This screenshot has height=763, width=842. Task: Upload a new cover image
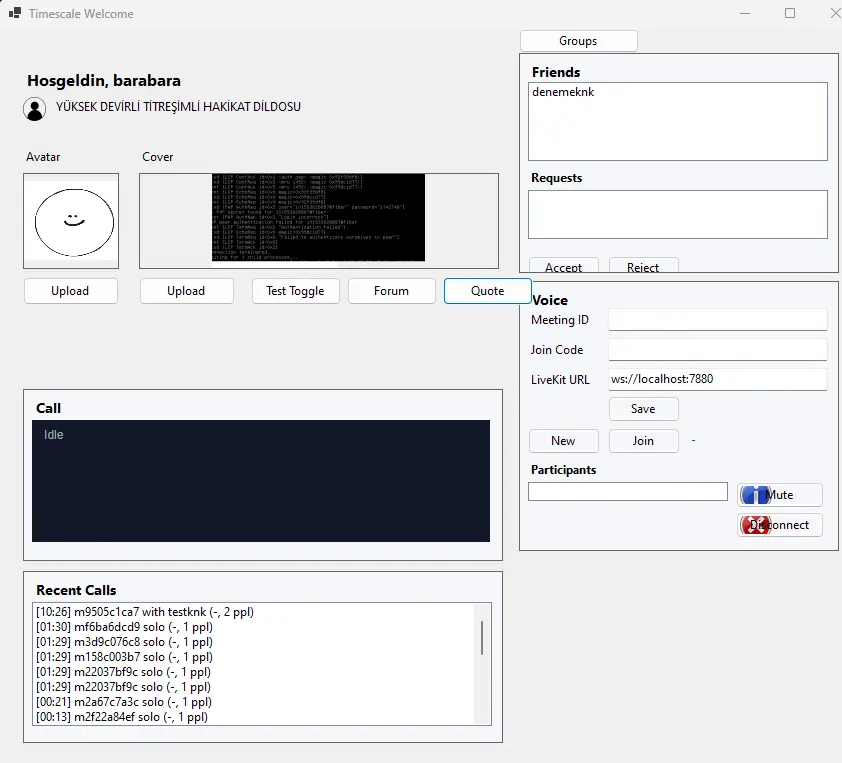tap(186, 291)
